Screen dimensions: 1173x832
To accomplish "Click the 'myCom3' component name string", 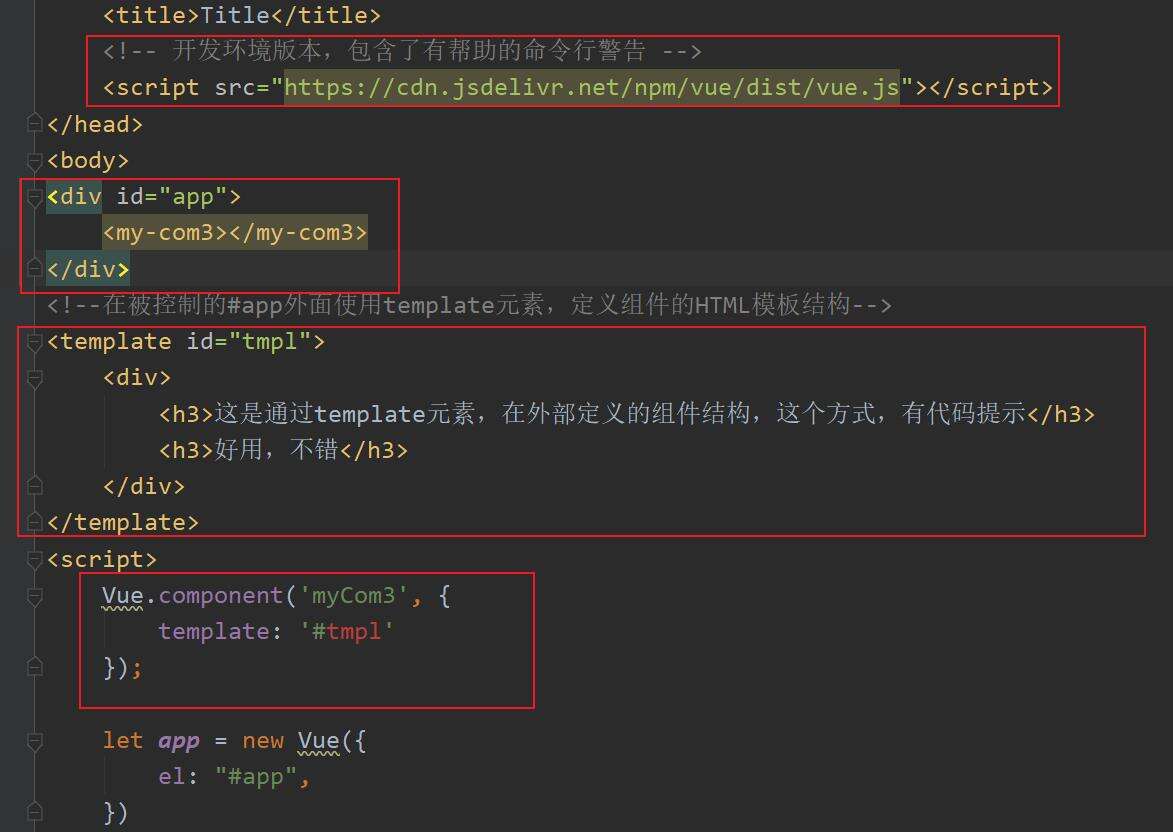I will 354,596.
